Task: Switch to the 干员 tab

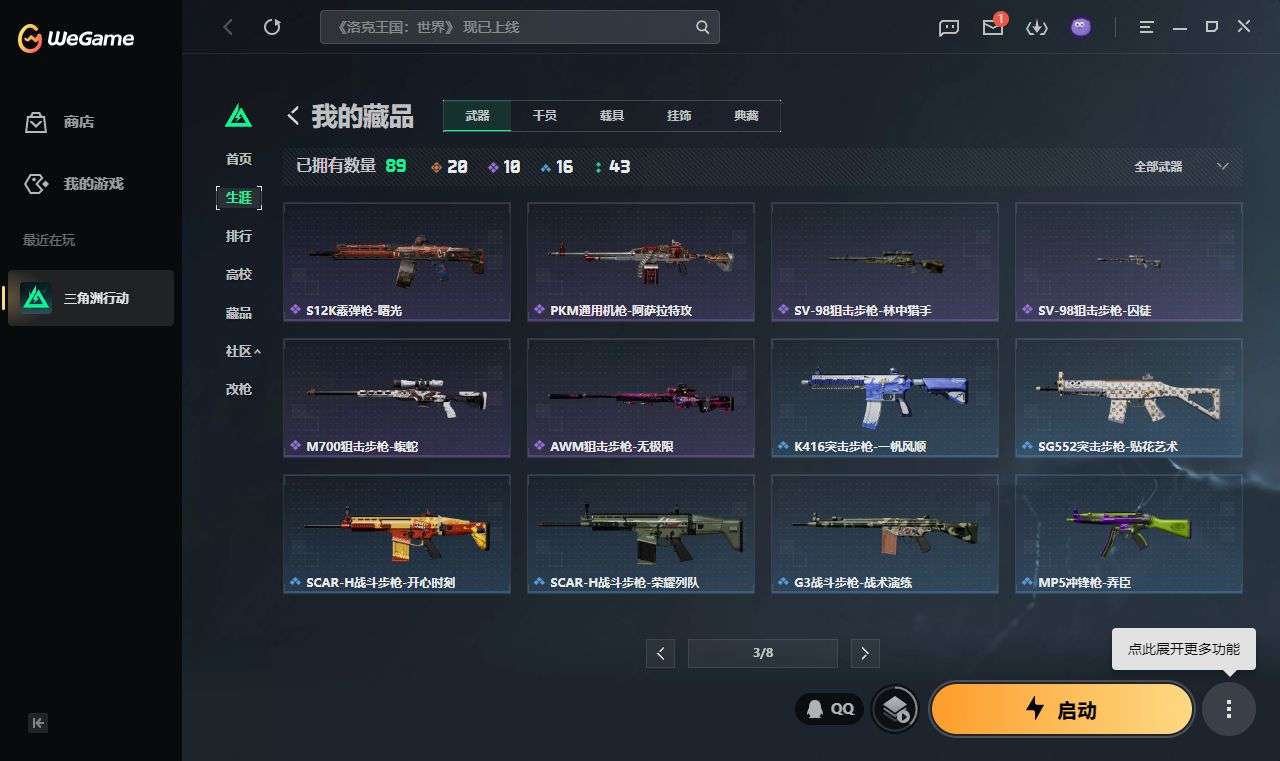Action: [x=545, y=116]
